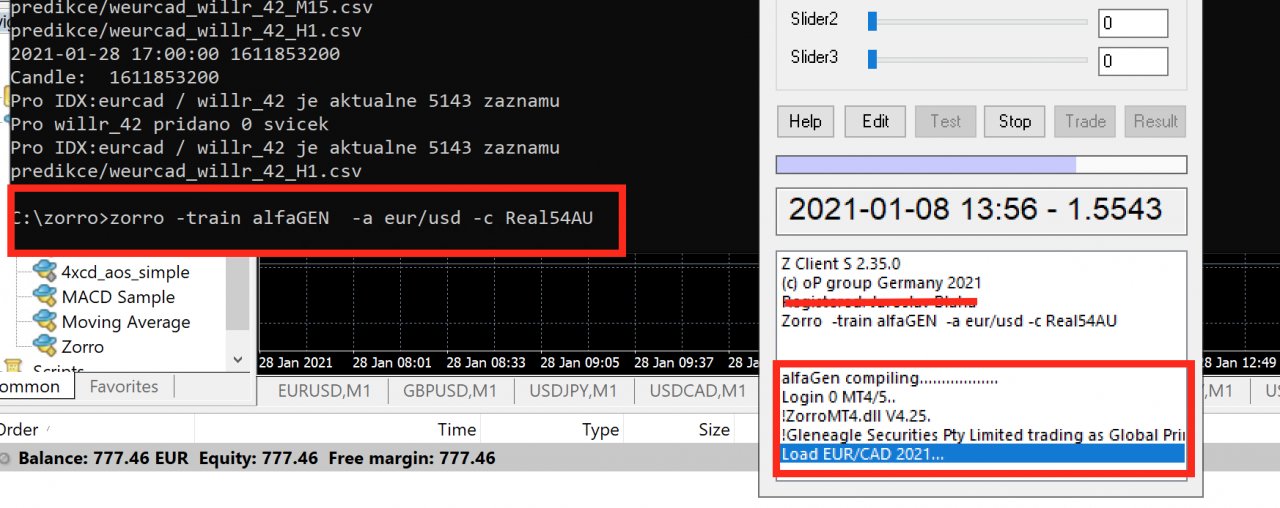Viewport: 1280px width, 508px height.
Task: Focus the Slider2 value input field
Action: [1132, 23]
